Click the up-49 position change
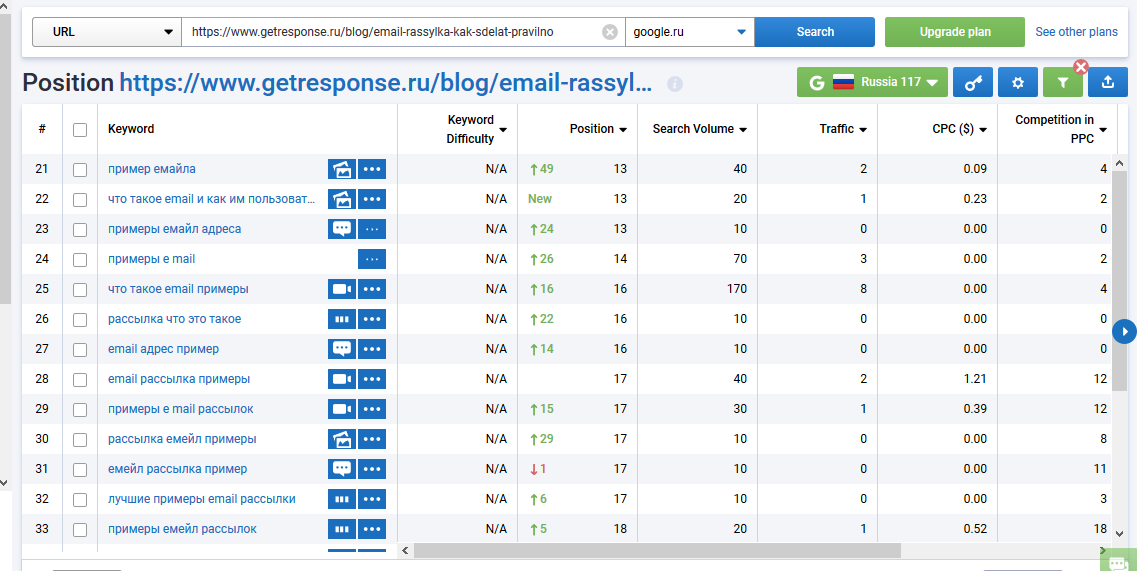This screenshot has width=1137, height=571. coord(542,169)
